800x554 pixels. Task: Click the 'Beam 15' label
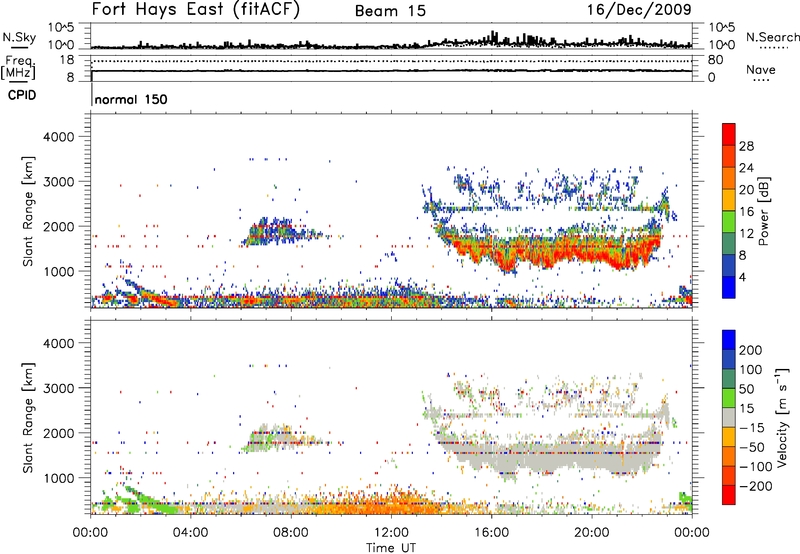(x=390, y=11)
